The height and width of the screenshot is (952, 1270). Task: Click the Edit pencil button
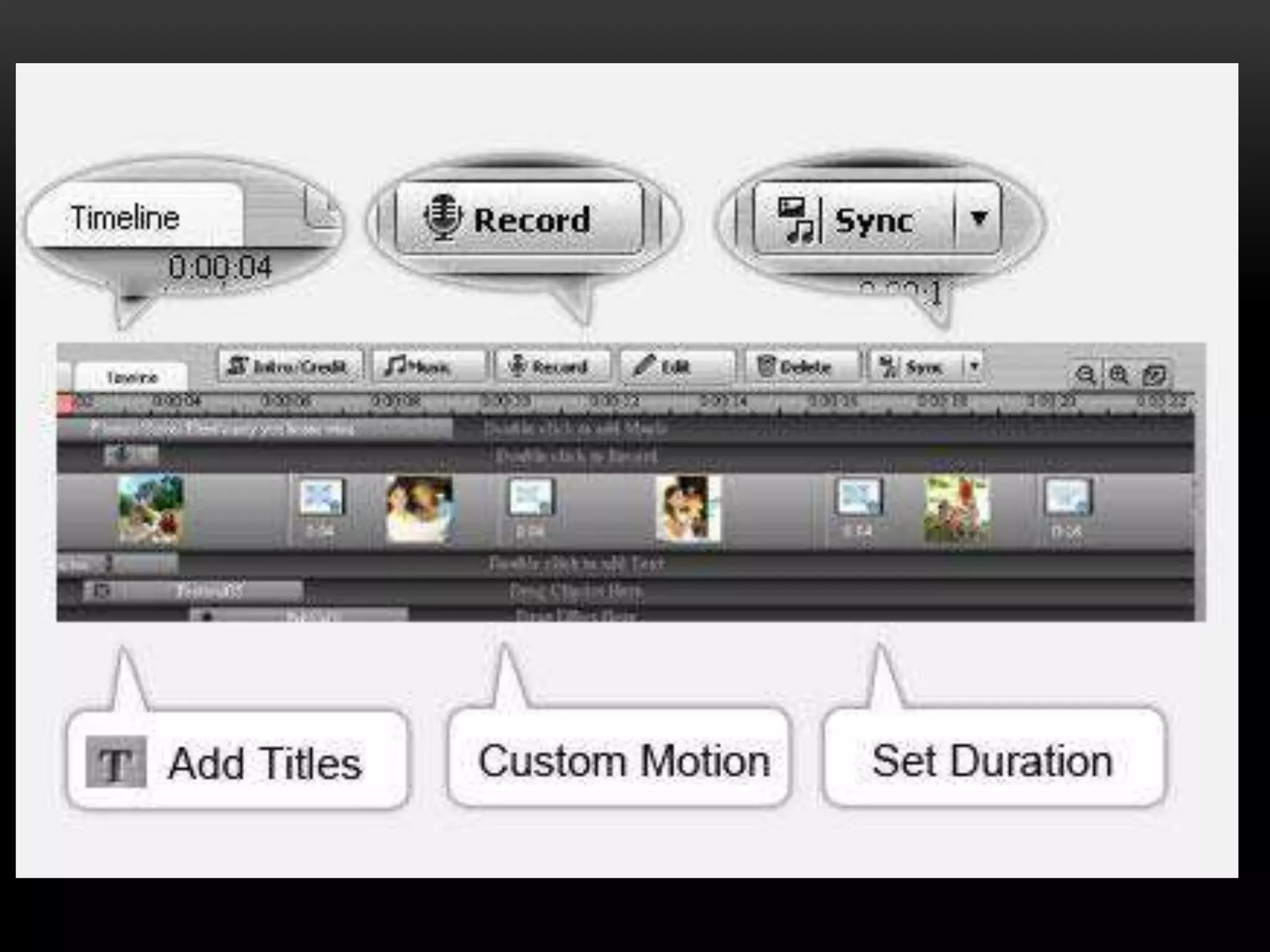coord(677,366)
